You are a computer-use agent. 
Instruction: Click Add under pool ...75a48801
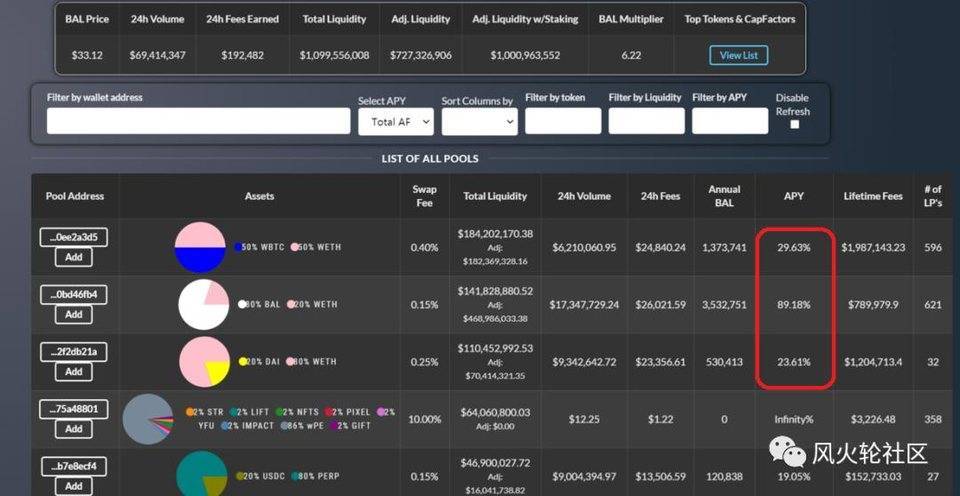(x=74, y=429)
